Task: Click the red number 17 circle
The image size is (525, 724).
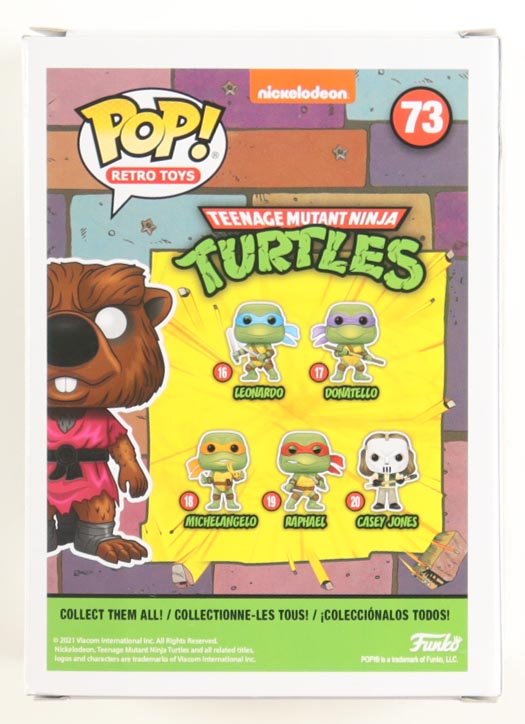Action: pyautogui.click(x=319, y=372)
